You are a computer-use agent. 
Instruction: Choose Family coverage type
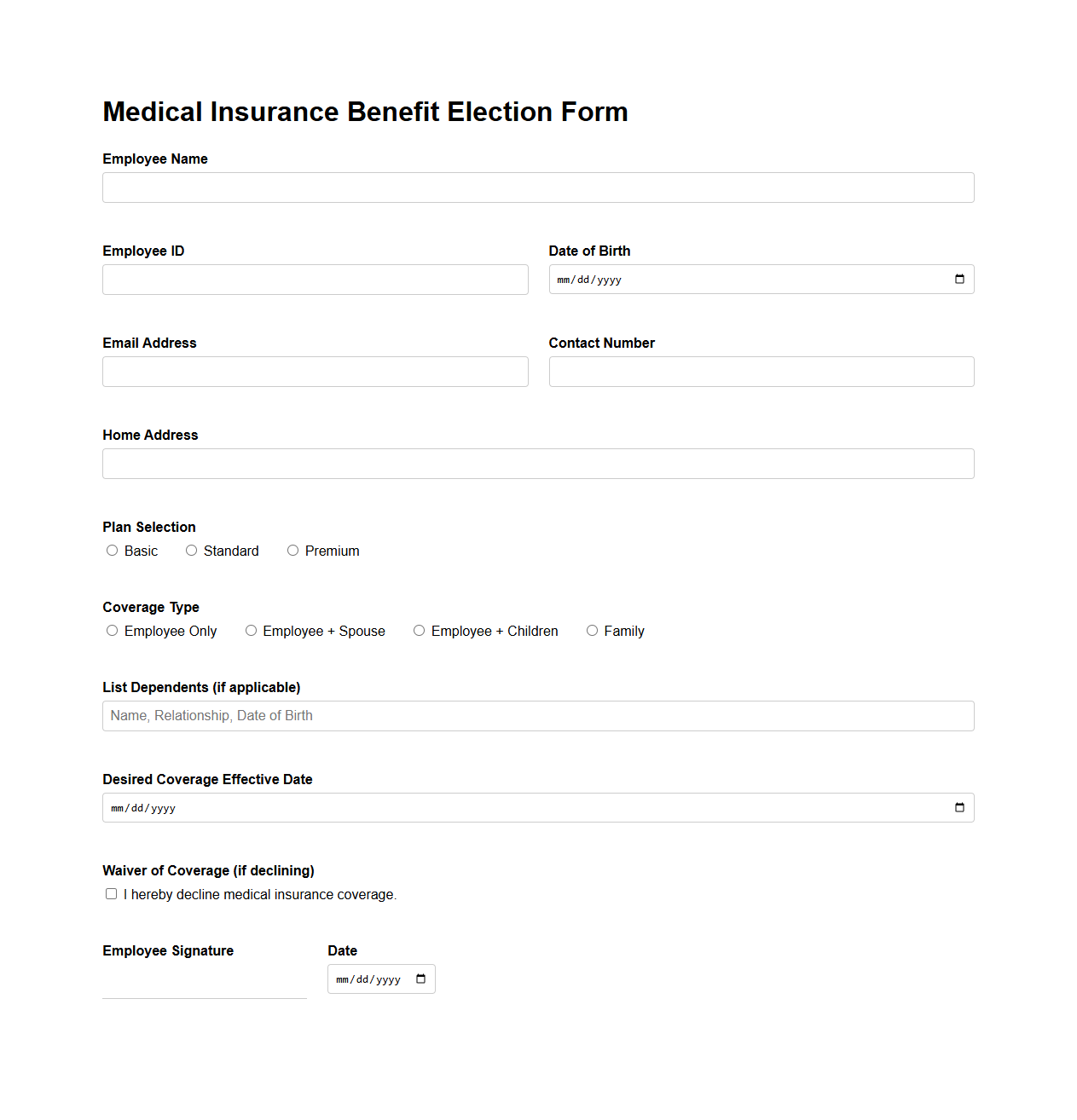click(592, 630)
